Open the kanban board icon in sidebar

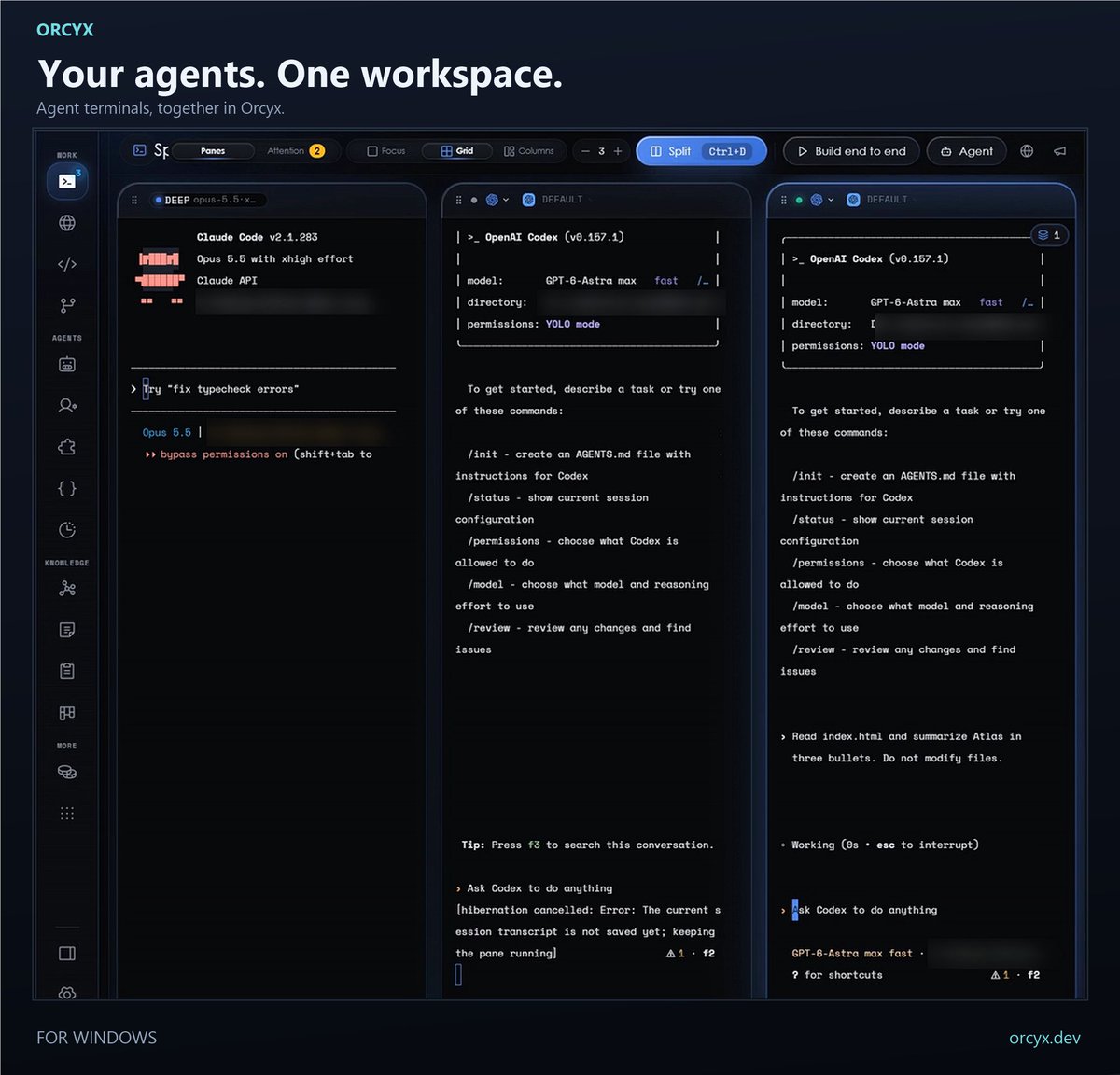pyautogui.click(x=67, y=712)
